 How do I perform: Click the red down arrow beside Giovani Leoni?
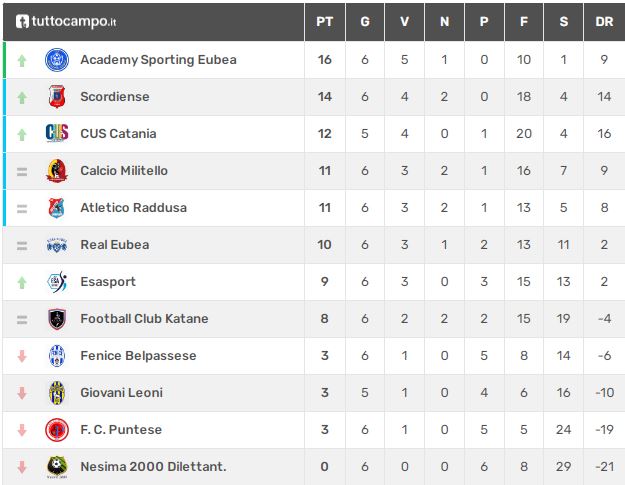coord(22,393)
